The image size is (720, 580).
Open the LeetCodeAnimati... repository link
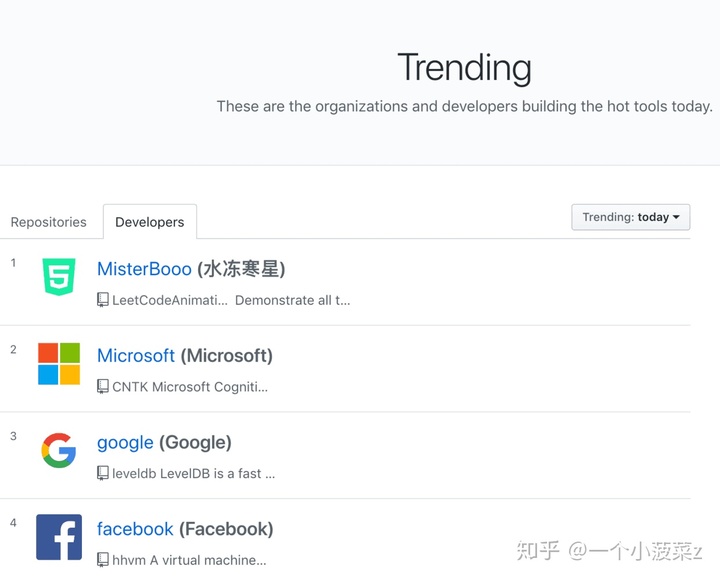170,300
